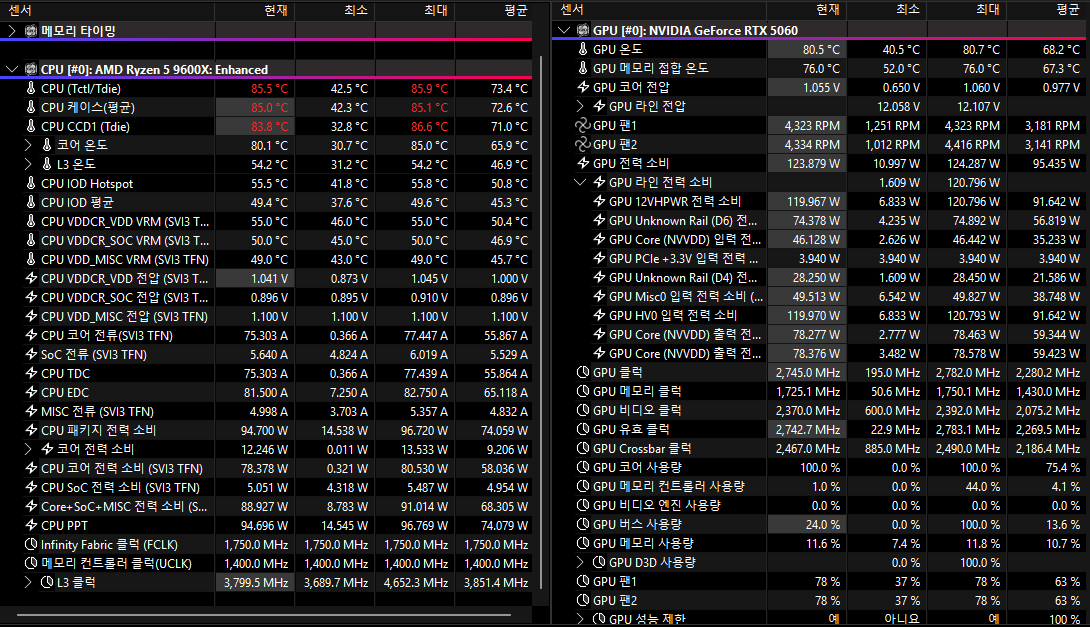Click the chip icon beside 메모리 타이밍
This screenshot has height=627, width=1090.
point(31,31)
